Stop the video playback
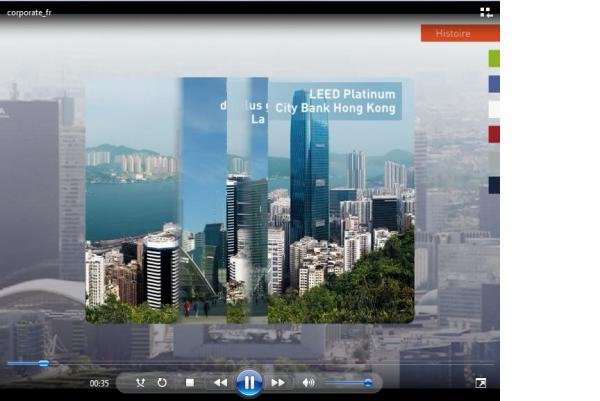 pos(190,382)
